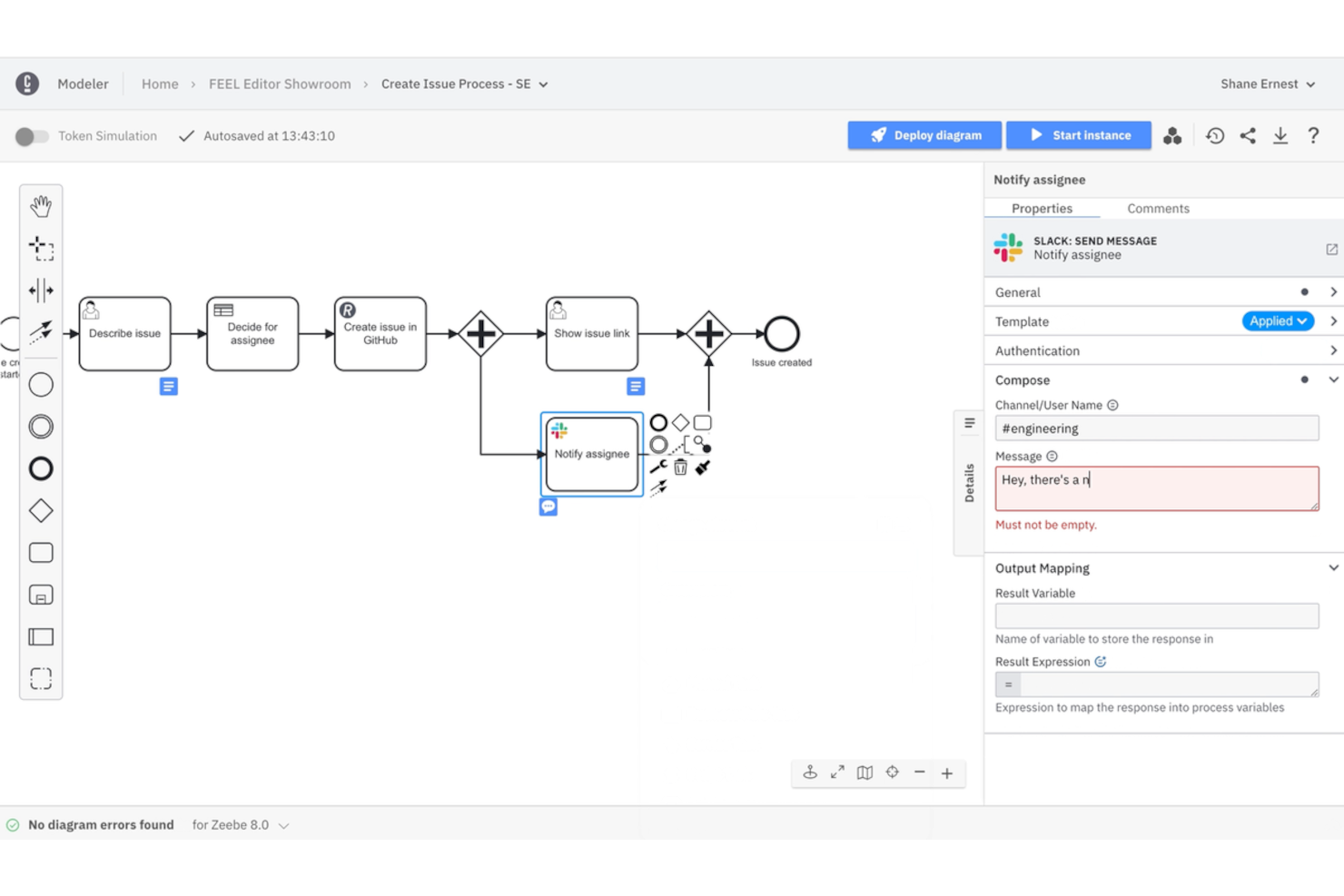Open the note icon below Show issue link

click(636, 387)
